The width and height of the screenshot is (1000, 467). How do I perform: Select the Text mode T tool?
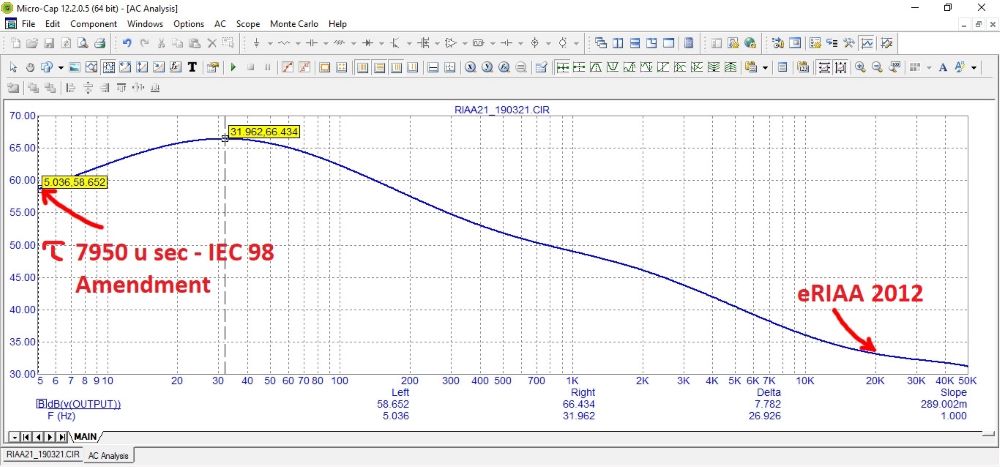coord(191,67)
